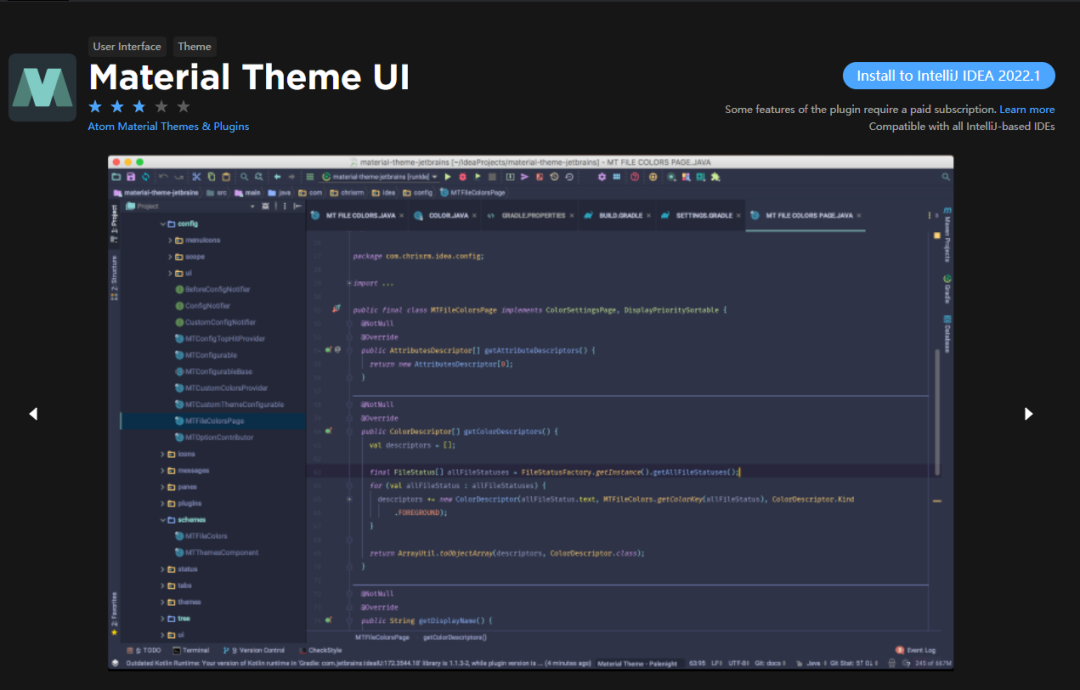Open the Version Control tool window

[x=254, y=650]
